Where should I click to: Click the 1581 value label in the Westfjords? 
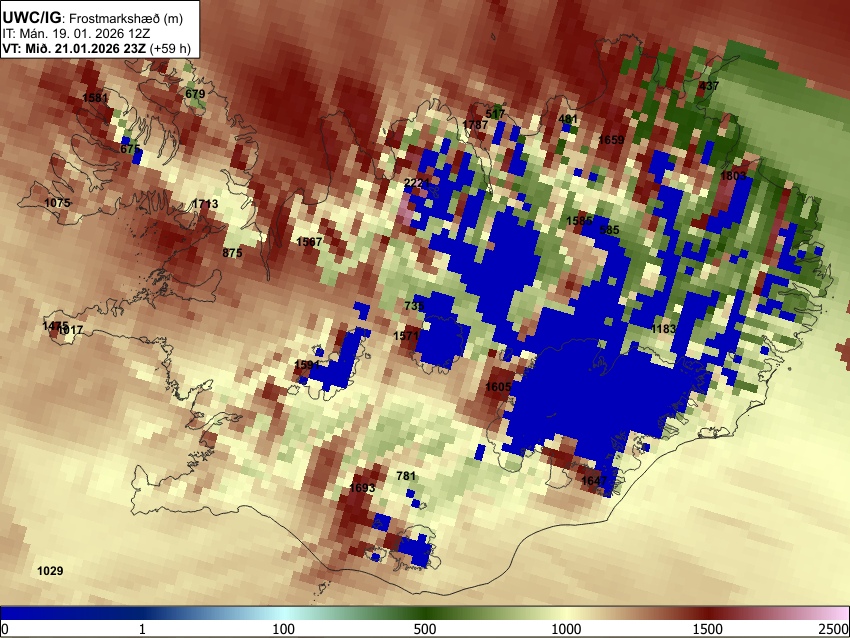click(95, 98)
